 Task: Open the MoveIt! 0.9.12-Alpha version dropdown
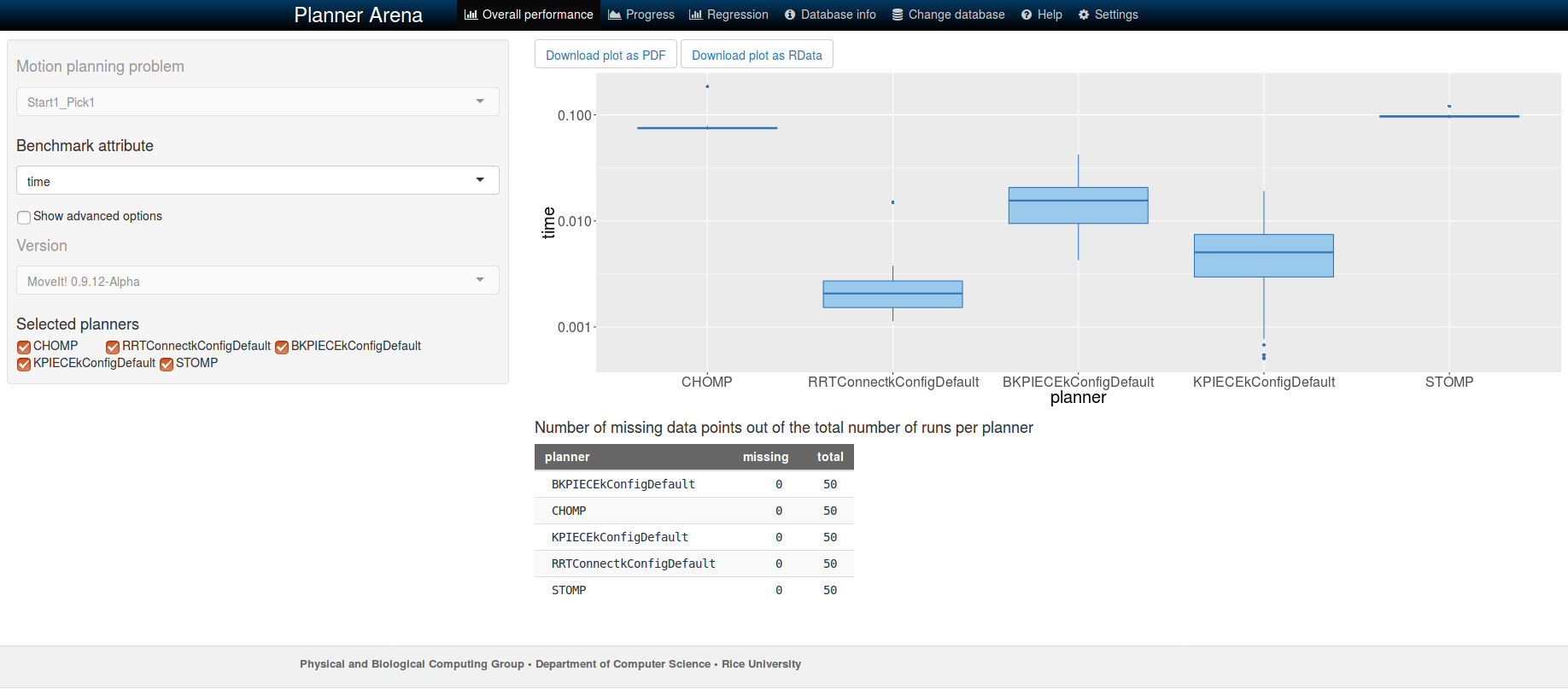258,280
